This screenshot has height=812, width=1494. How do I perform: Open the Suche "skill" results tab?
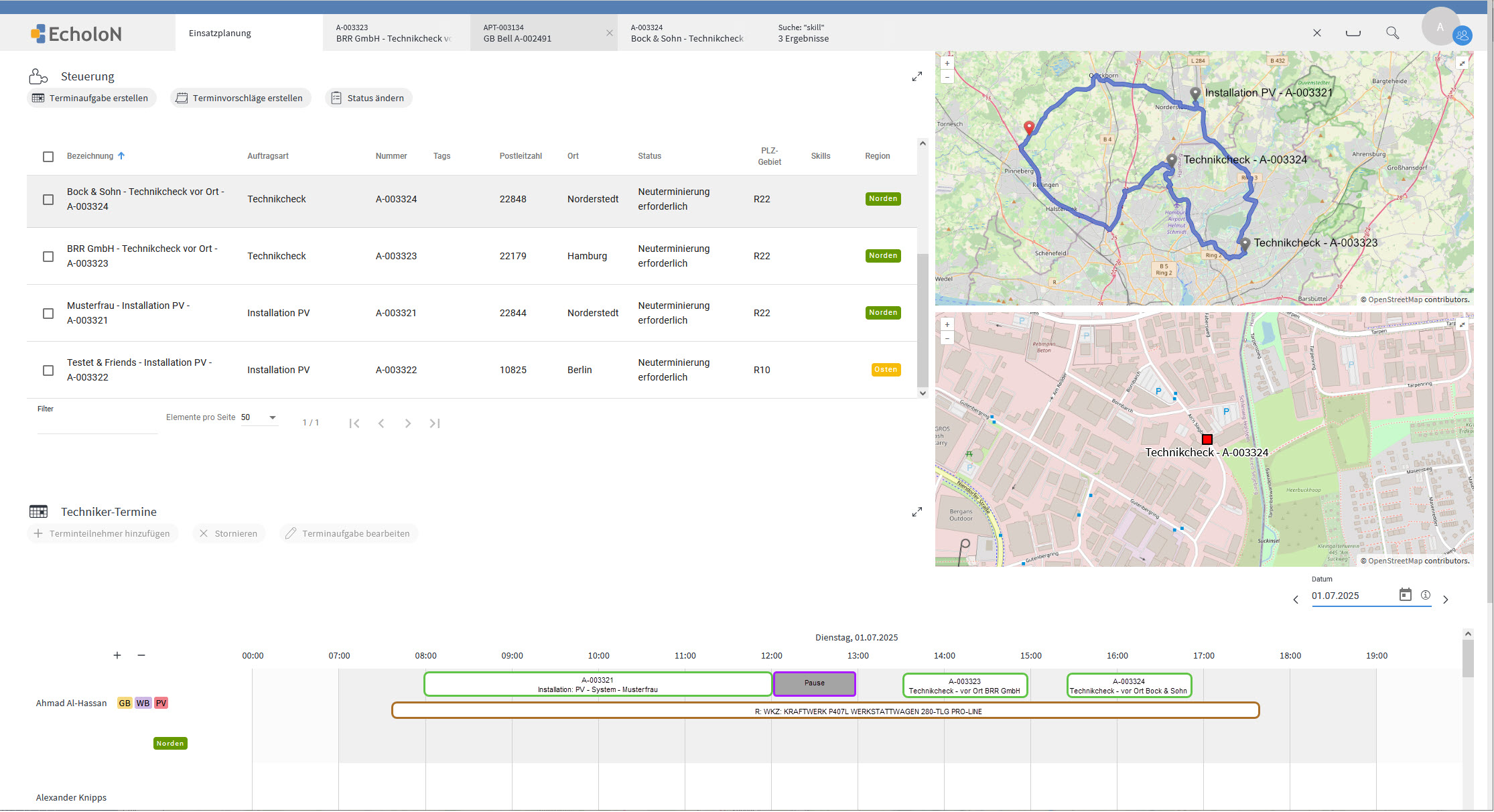(803, 33)
